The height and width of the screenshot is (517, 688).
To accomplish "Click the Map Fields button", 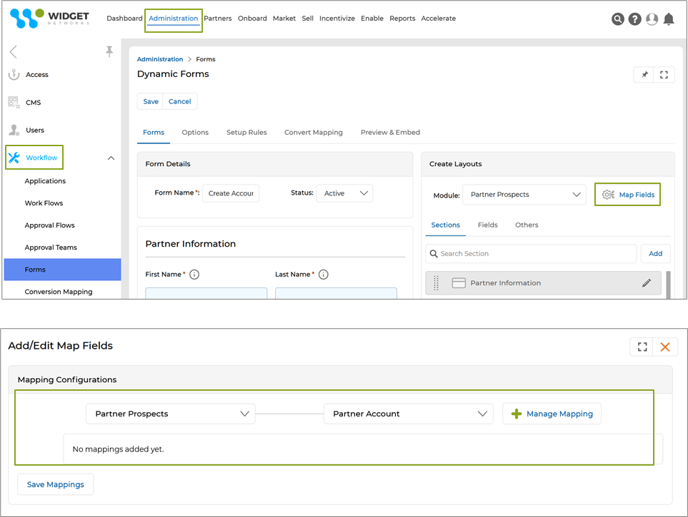I will coord(628,195).
